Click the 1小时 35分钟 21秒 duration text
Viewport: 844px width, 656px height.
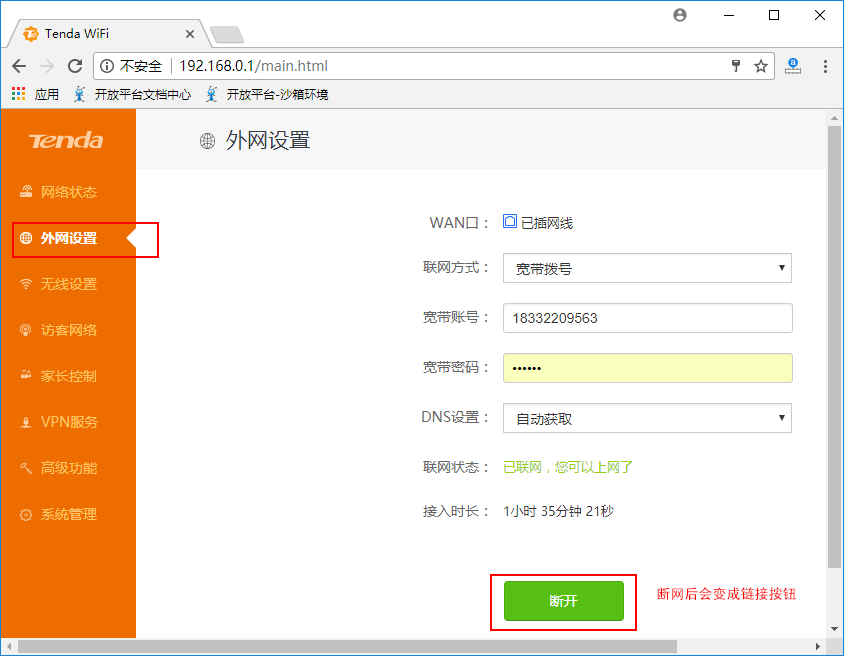[x=558, y=511]
